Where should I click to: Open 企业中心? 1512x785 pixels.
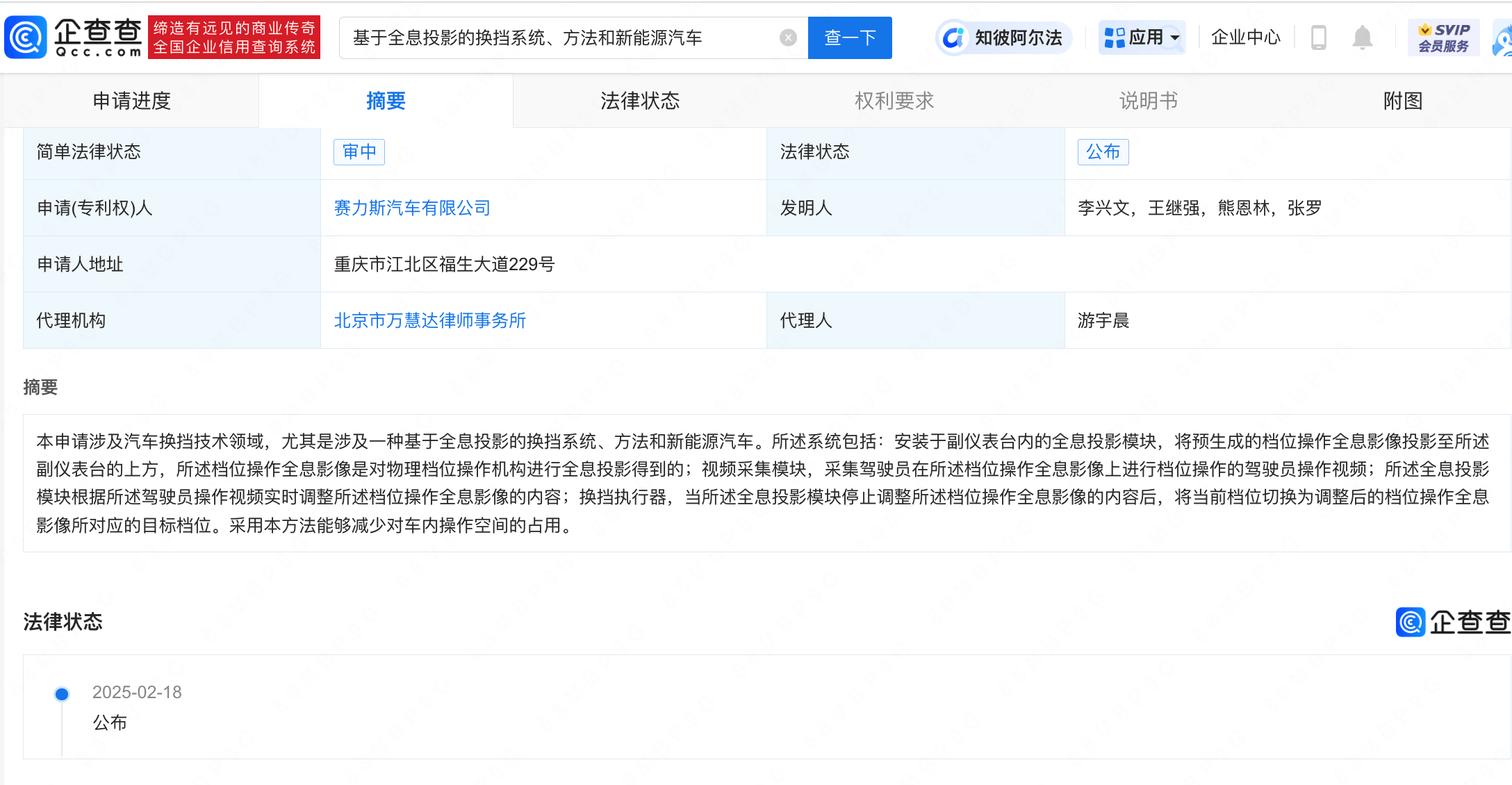pyautogui.click(x=1245, y=38)
